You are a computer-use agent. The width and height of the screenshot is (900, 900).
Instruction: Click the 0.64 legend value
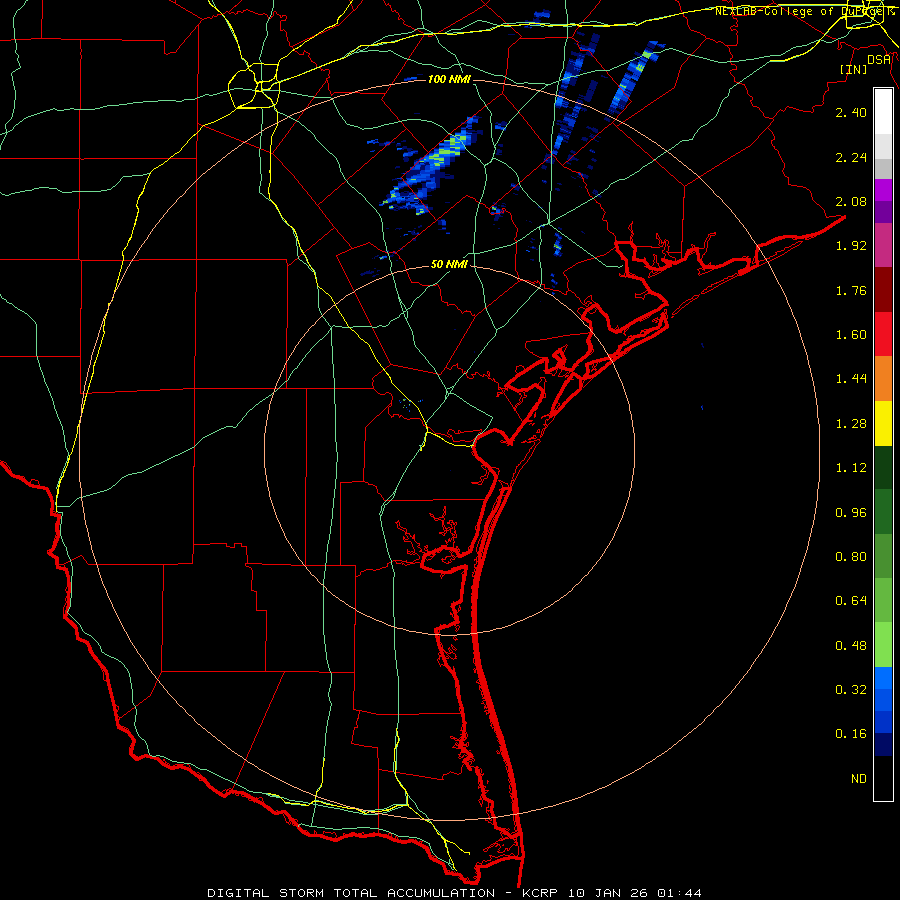pyautogui.click(x=851, y=601)
